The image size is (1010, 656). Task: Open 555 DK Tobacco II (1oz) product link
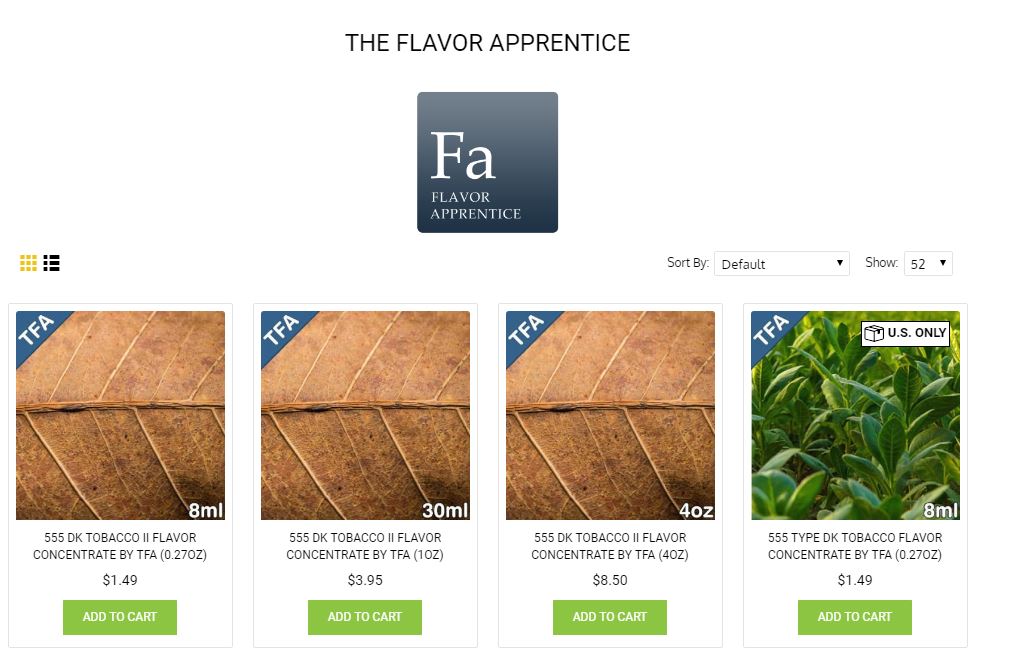pyautogui.click(x=365, y=546)
